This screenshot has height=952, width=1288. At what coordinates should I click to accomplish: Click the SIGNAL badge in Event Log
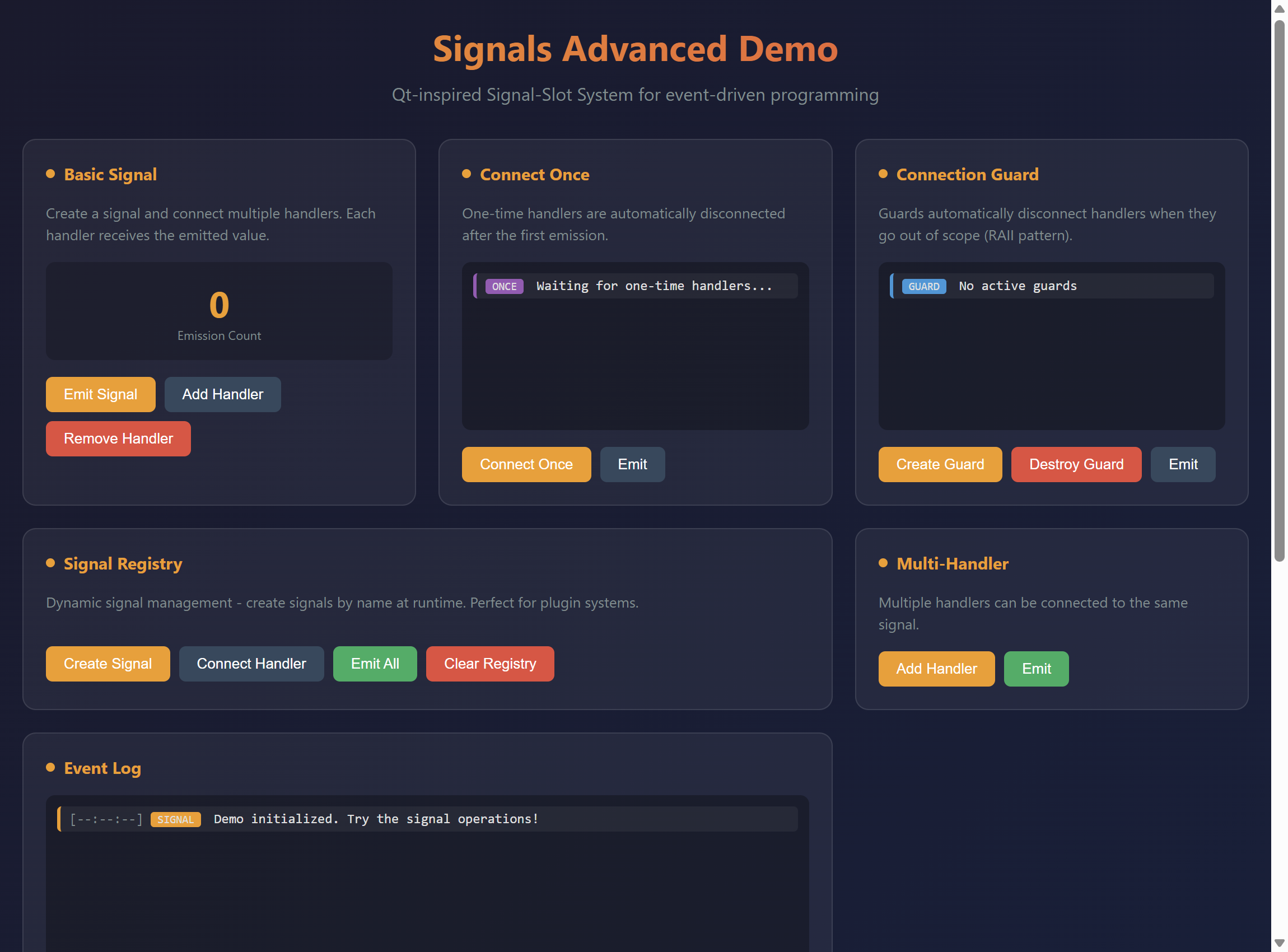(x=176, y=819)
